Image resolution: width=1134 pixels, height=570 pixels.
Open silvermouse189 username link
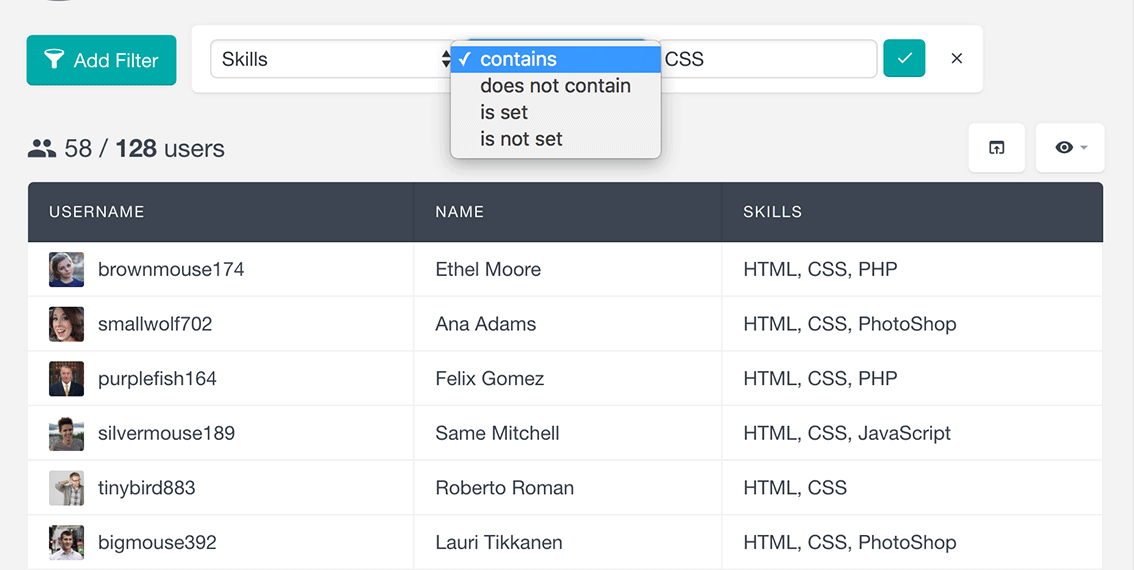point(166,434)
